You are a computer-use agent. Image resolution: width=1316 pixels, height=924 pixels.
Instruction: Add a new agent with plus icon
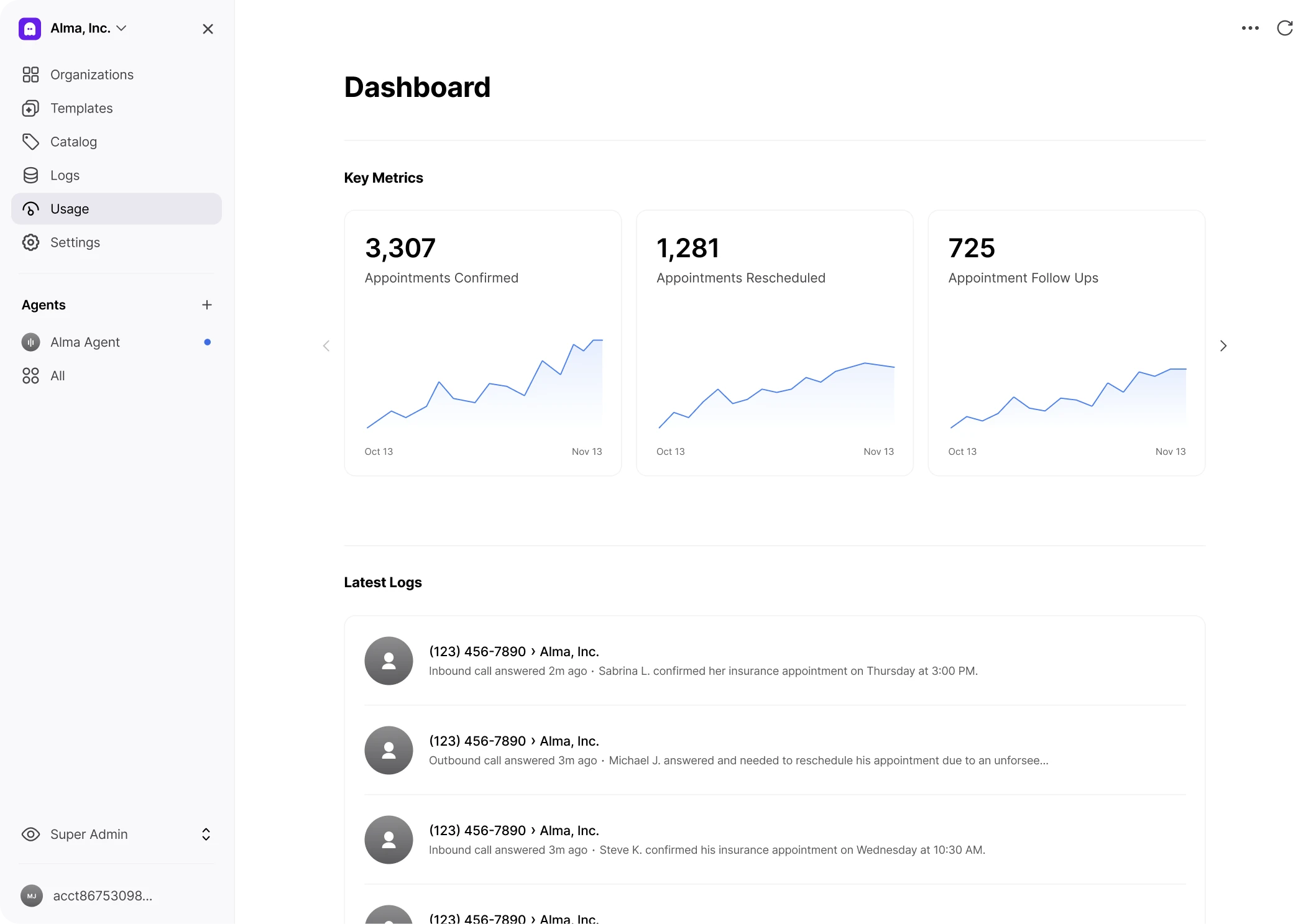[x=207, y=304]
